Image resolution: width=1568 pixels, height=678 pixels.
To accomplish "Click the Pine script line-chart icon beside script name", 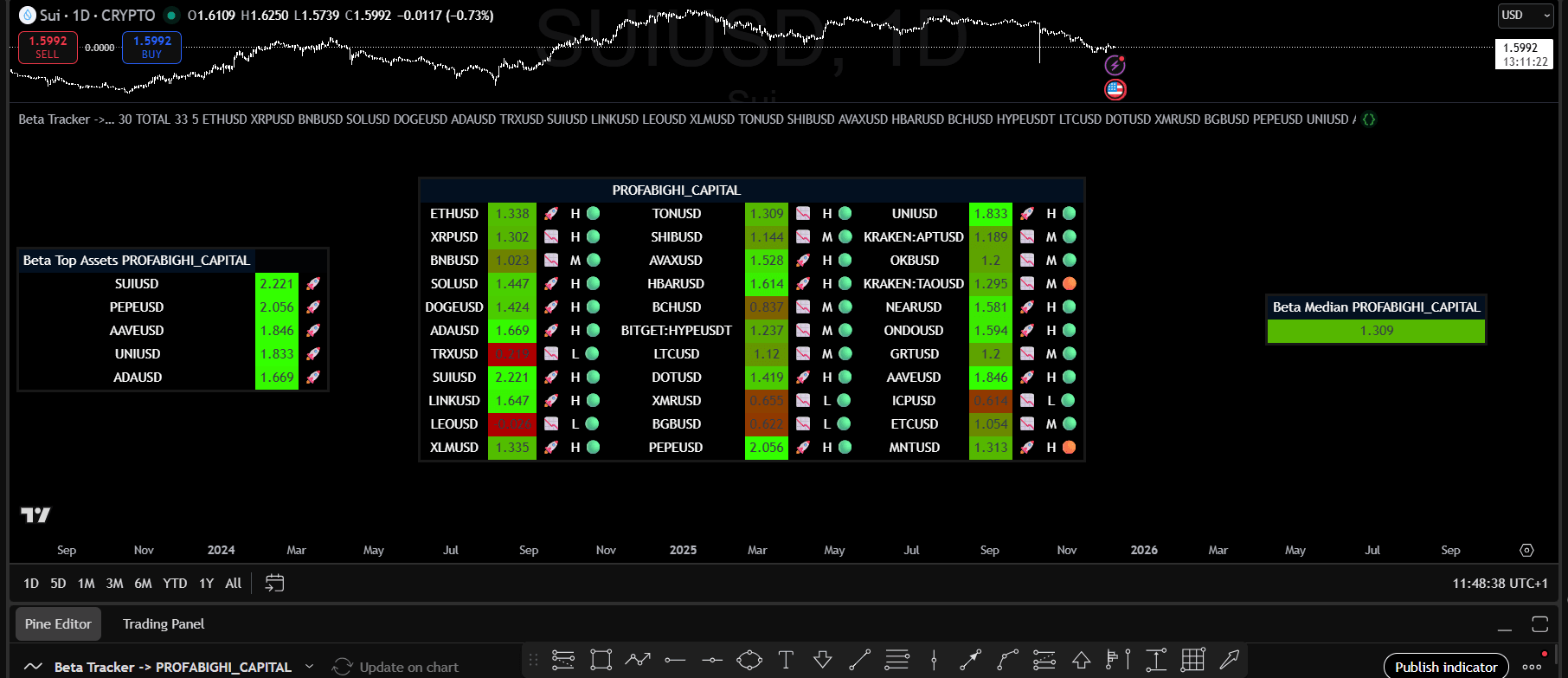I will 33,667.
